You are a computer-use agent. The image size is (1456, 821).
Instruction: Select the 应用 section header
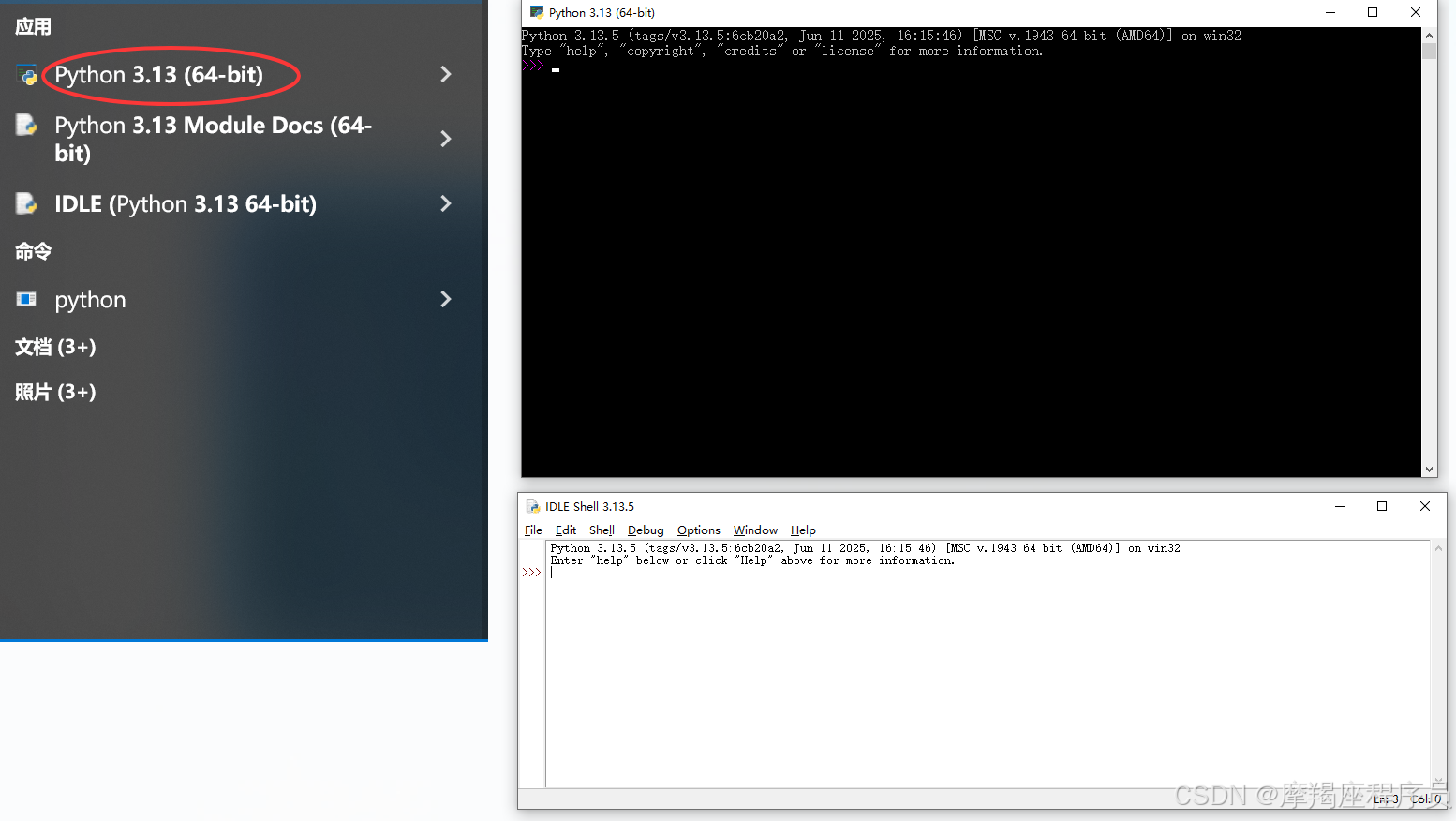pyautogui.click(x=33, y=26)
